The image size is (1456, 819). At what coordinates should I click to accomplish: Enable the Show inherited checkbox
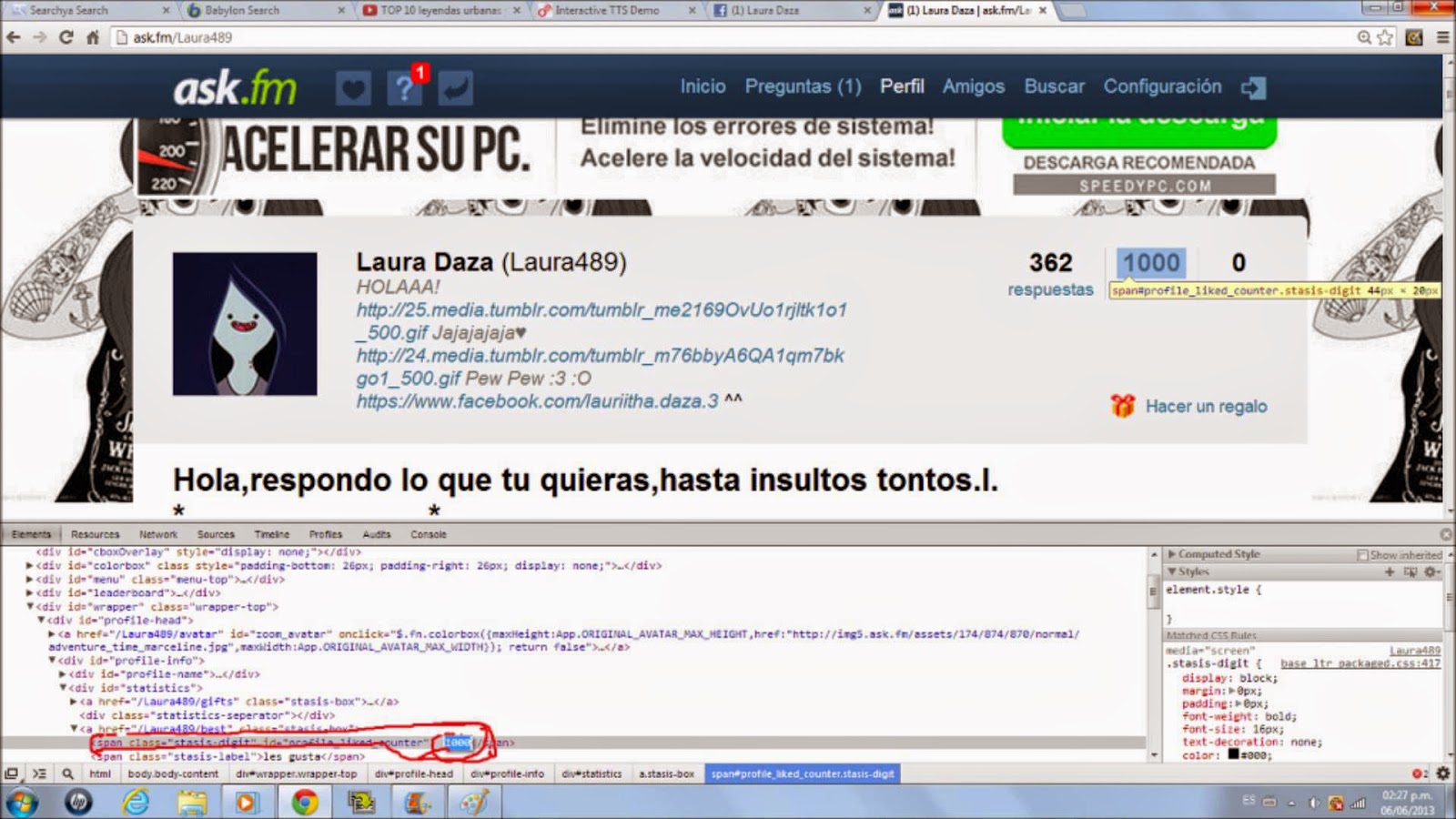coord(1362,554)
